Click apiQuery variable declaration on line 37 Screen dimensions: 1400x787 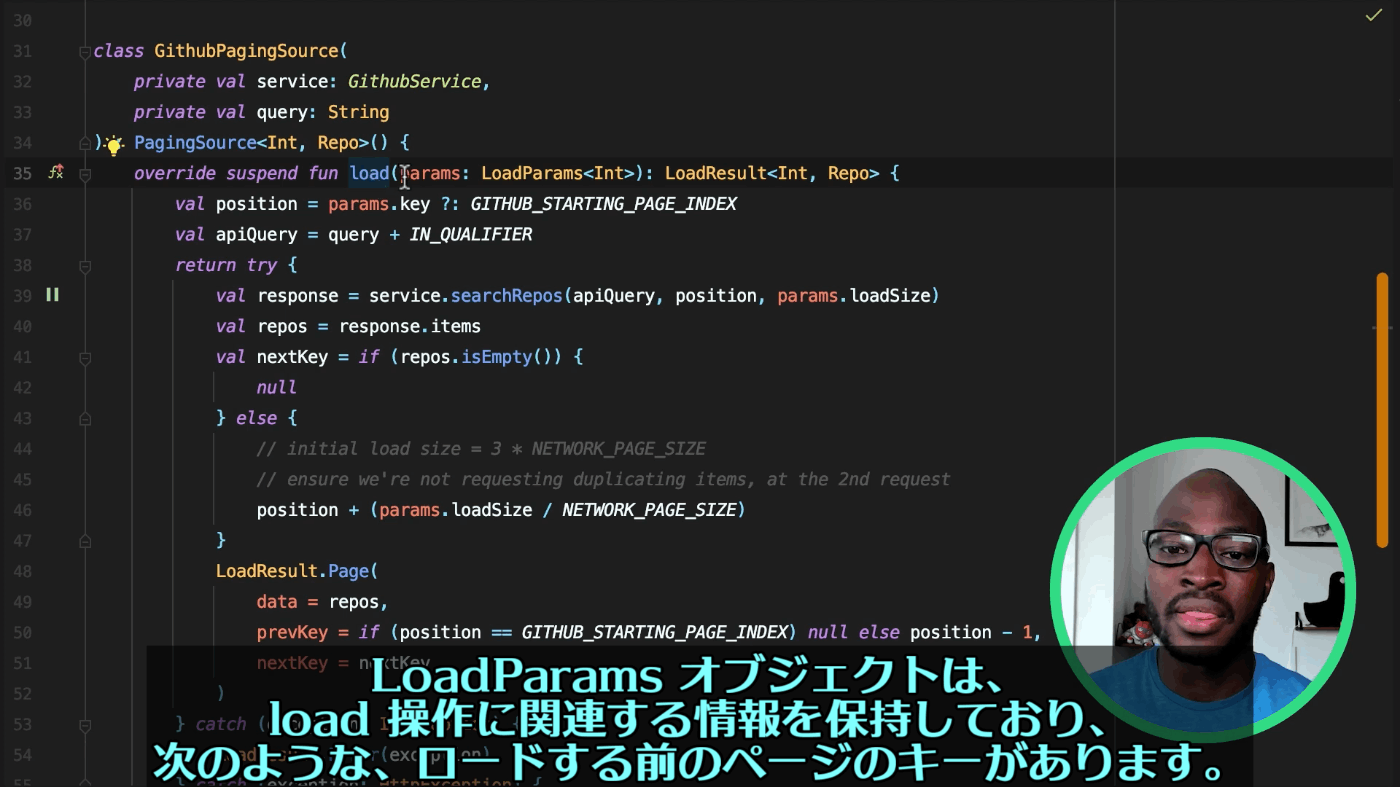[257, 235]
